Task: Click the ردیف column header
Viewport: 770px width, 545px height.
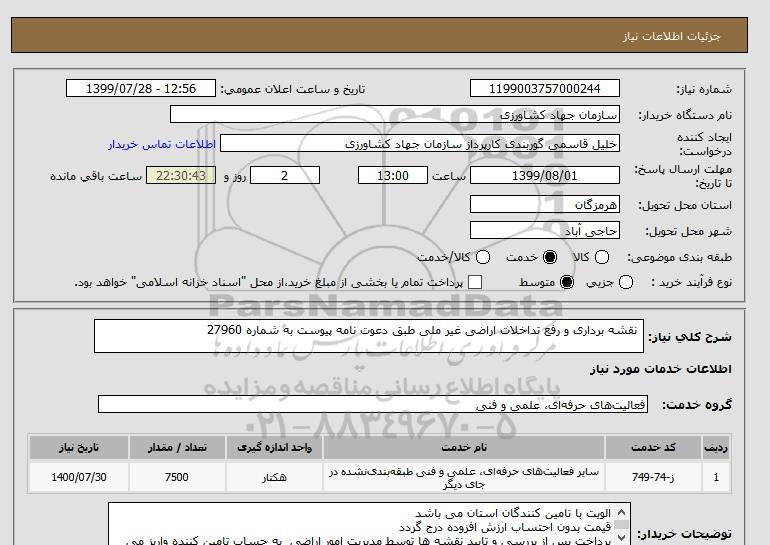Action: 716,448
